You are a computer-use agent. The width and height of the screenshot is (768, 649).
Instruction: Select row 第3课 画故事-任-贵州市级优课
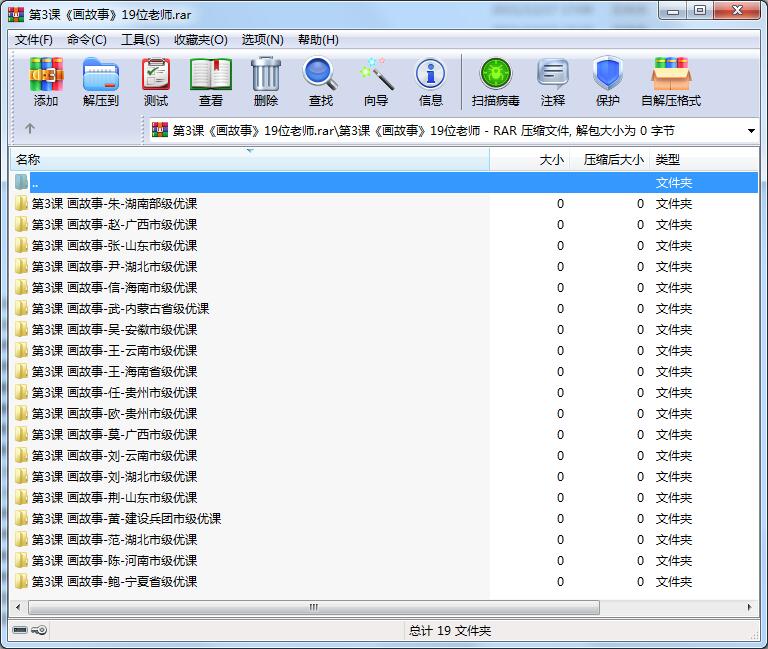click(x=384, y=393)
